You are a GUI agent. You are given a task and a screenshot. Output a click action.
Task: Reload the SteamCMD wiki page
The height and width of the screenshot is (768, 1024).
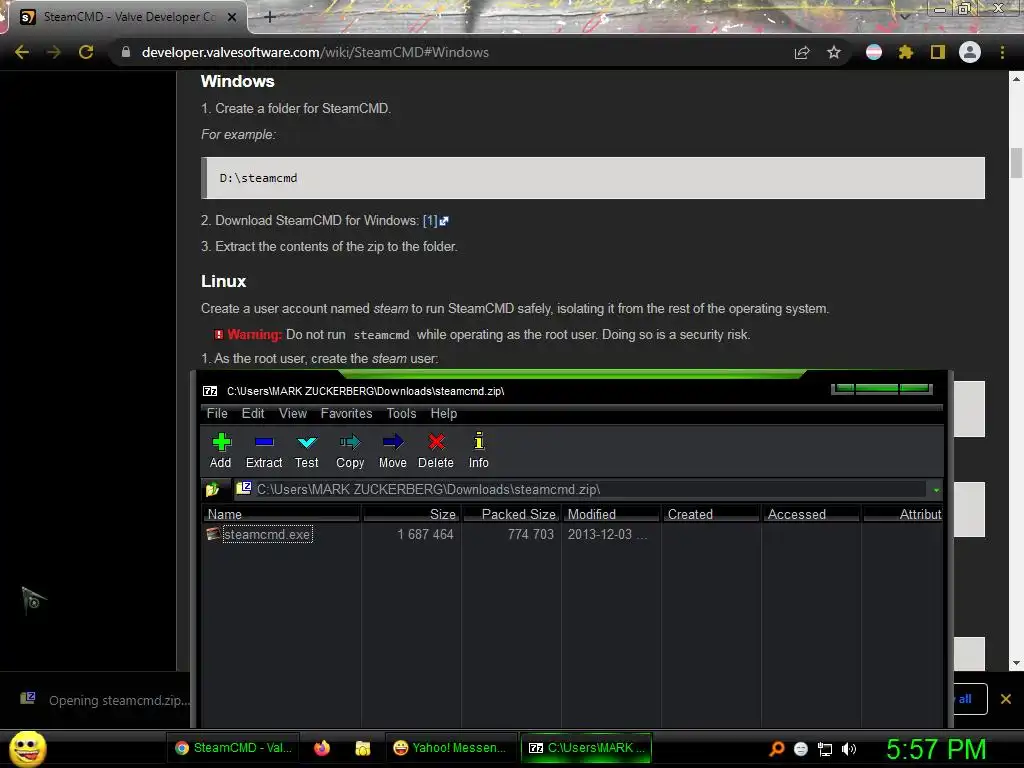point(86,52)
